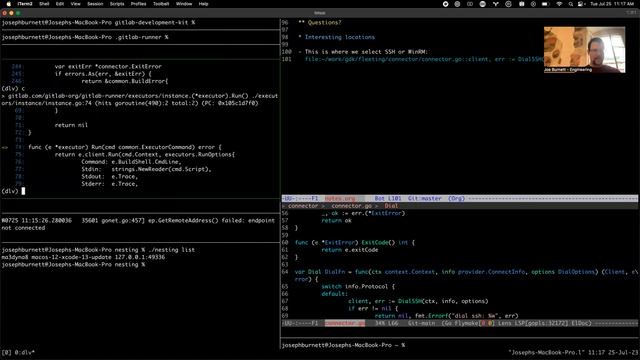
Task: Click the connector.go buffer name in mode line
Action: click(345, 323)
